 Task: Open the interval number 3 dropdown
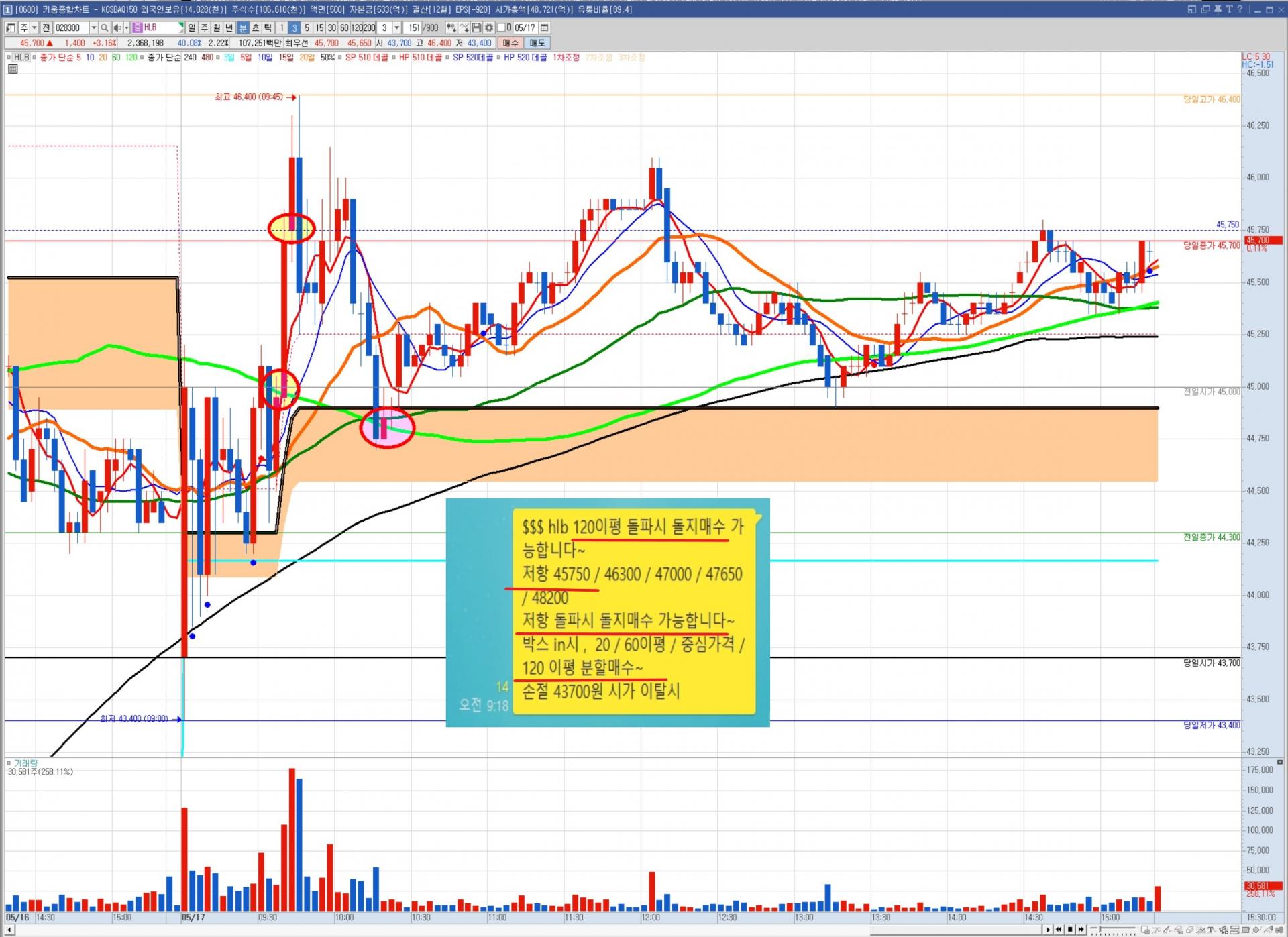pyautogui.click(x=397, y=27)
